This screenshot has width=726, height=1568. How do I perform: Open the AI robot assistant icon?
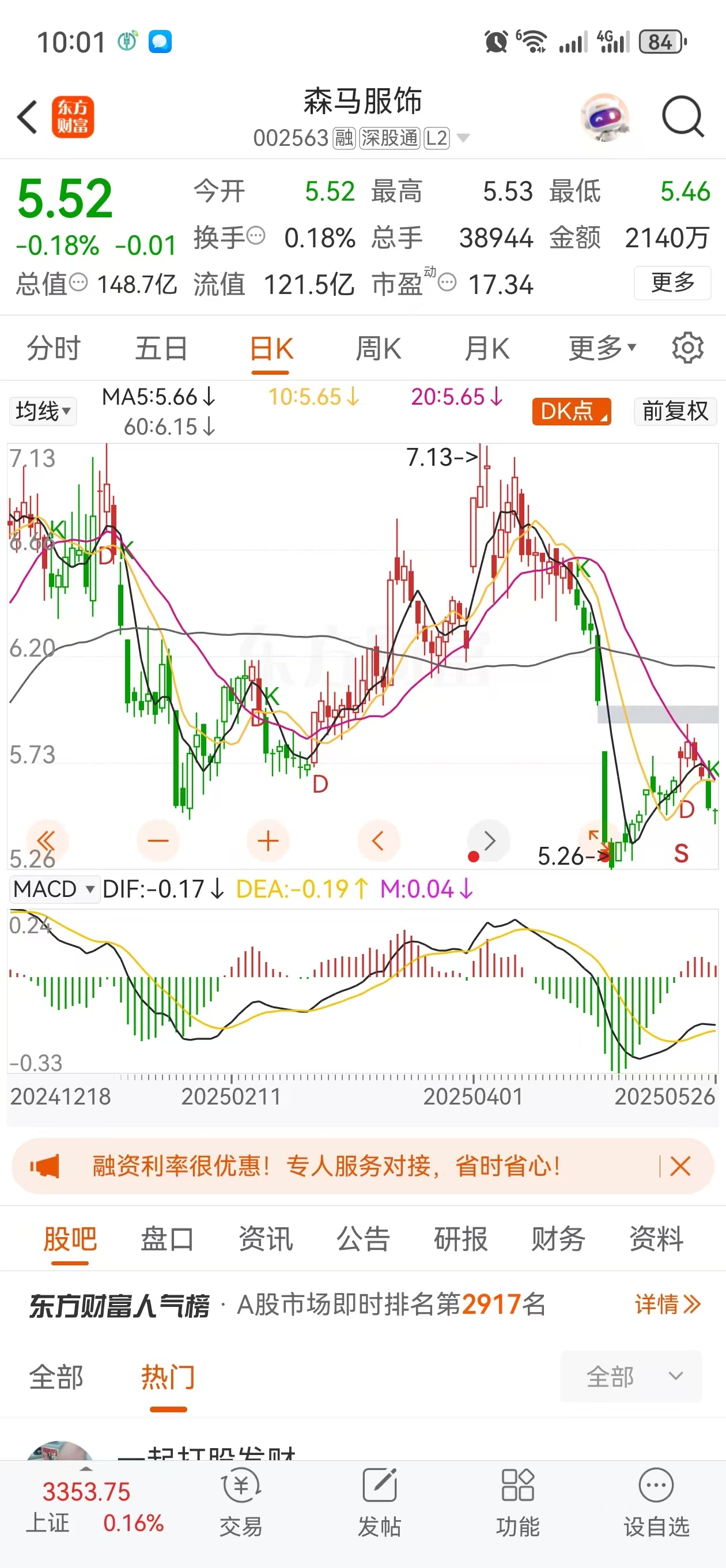tap(604, 117)
